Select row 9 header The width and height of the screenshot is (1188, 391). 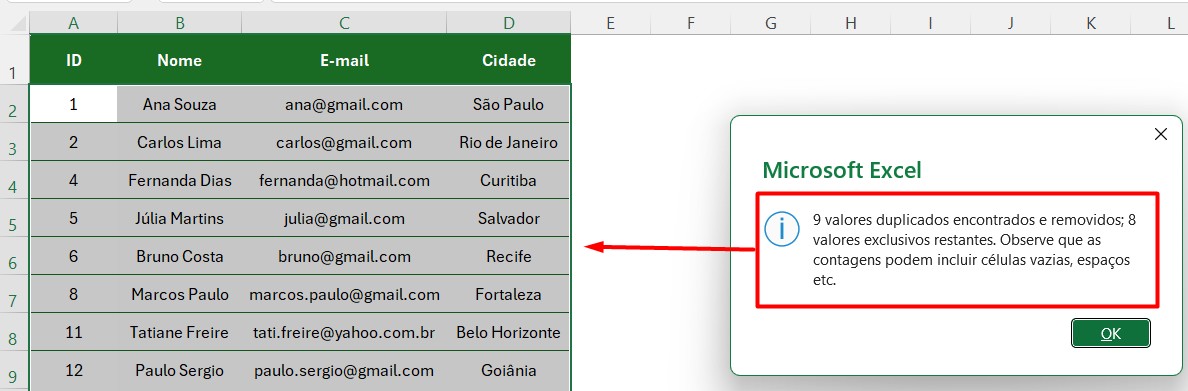tap(14, 370)
